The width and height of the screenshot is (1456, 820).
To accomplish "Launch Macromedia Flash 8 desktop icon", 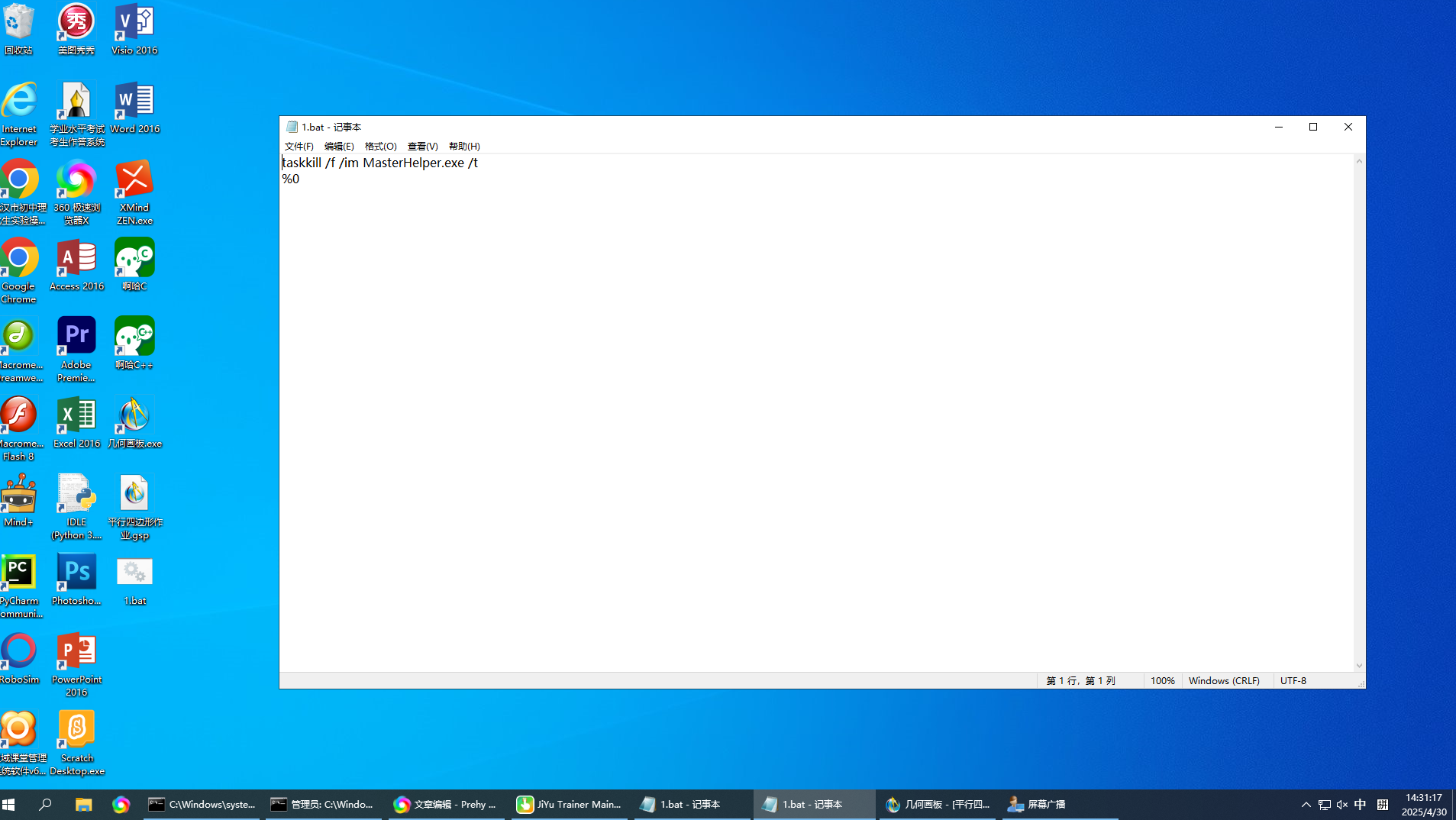I will point(19,428).
